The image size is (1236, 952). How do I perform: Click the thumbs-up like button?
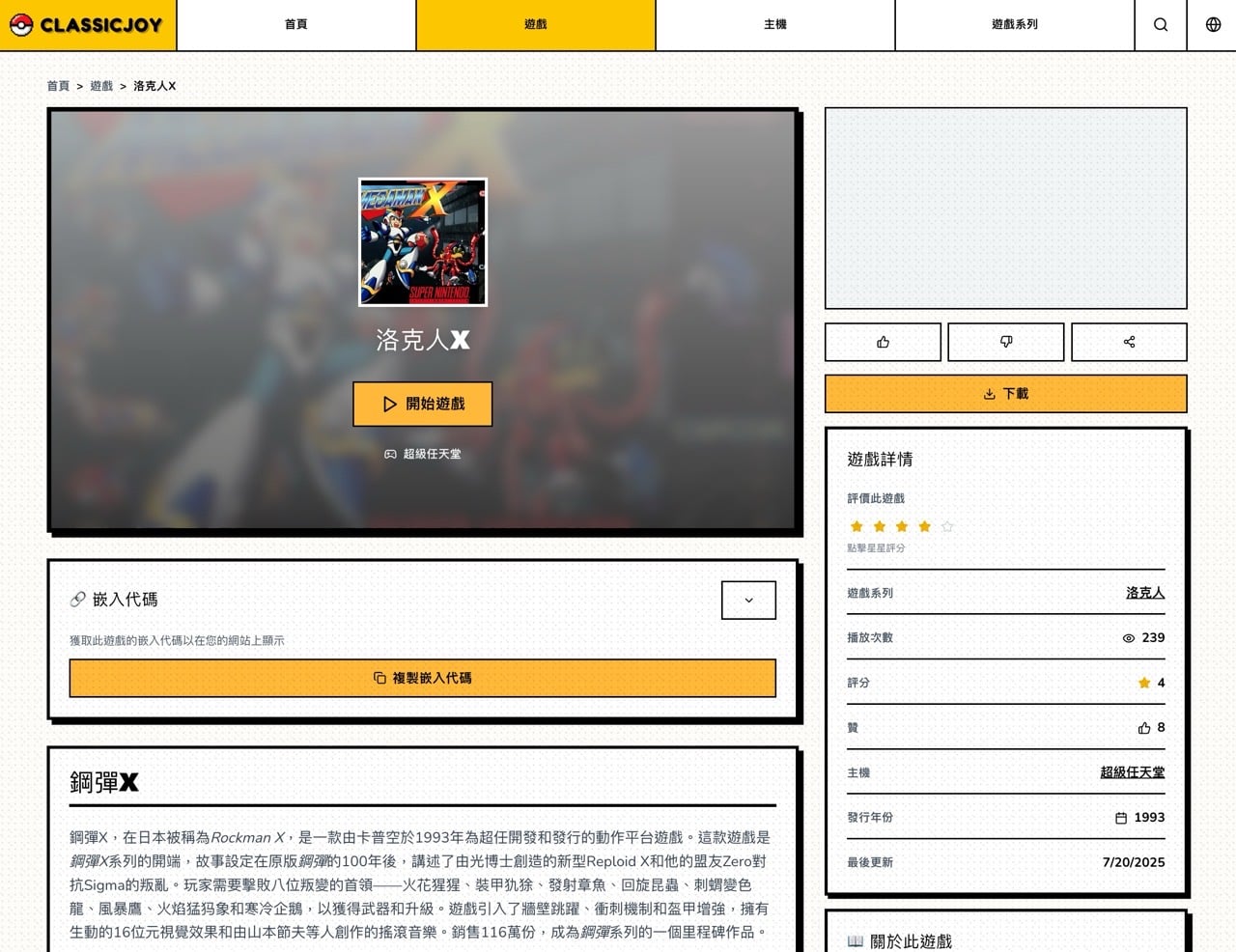pyautogui.click(x=883, y=342)
